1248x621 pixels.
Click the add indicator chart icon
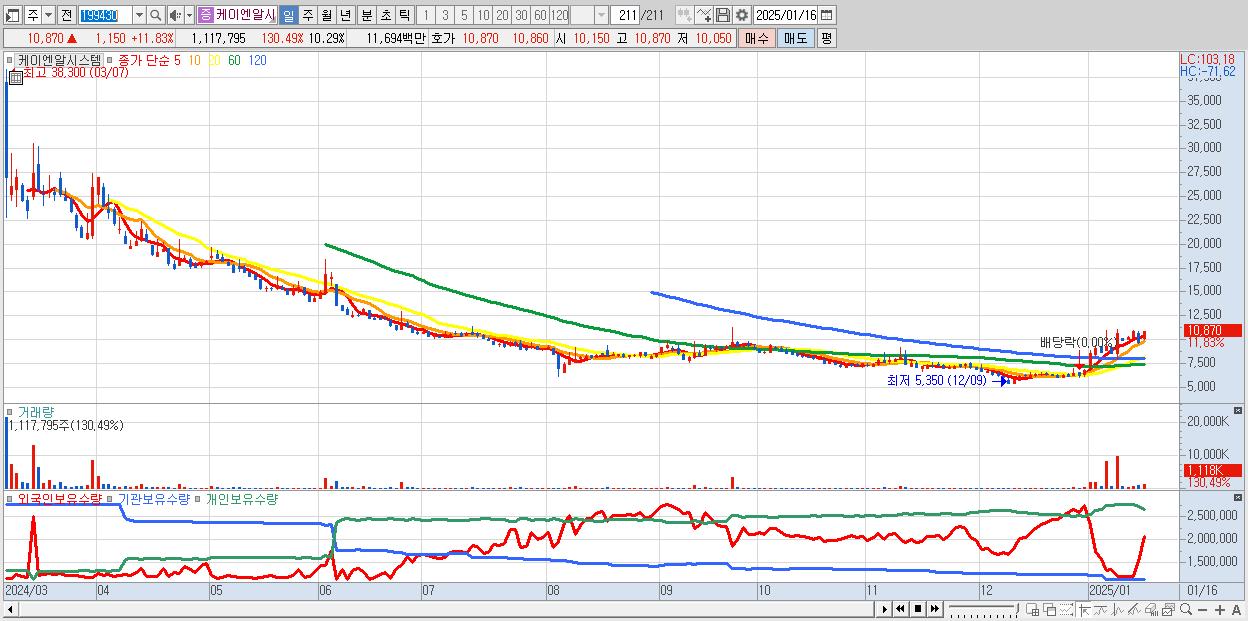click(684, 15)
